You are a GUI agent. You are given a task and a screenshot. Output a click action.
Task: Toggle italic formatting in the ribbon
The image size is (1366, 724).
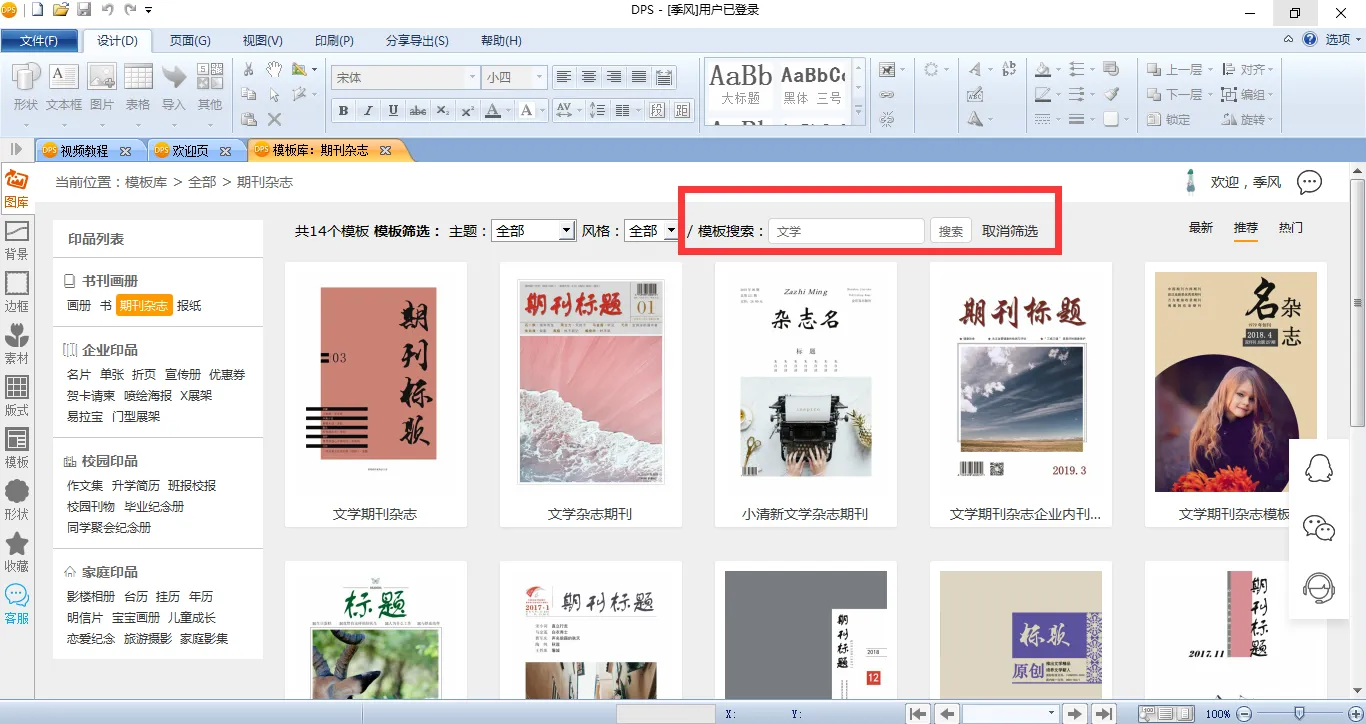click(x=368, y=111)
